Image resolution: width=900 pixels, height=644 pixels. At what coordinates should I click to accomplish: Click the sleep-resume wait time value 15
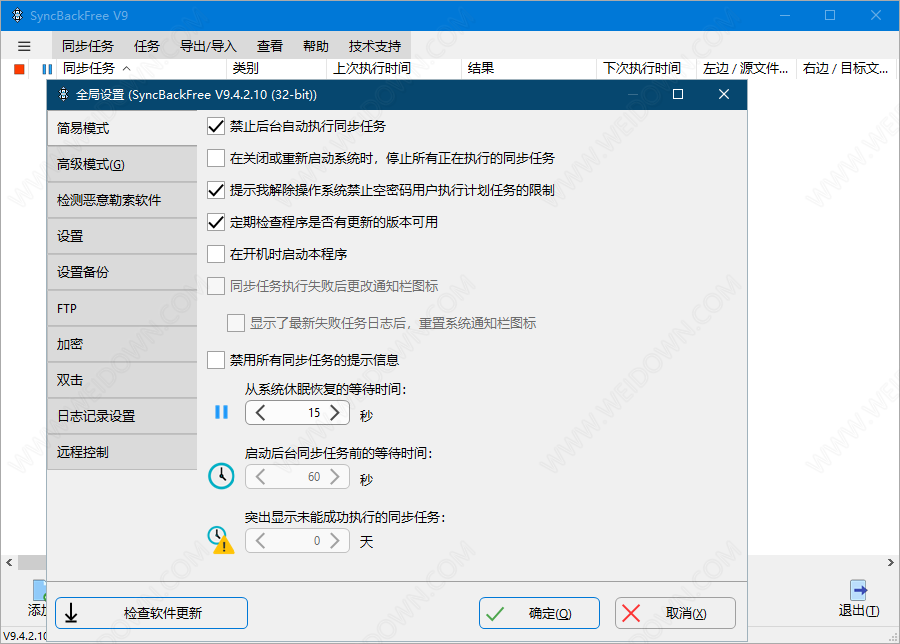click(x=314, y=413)
